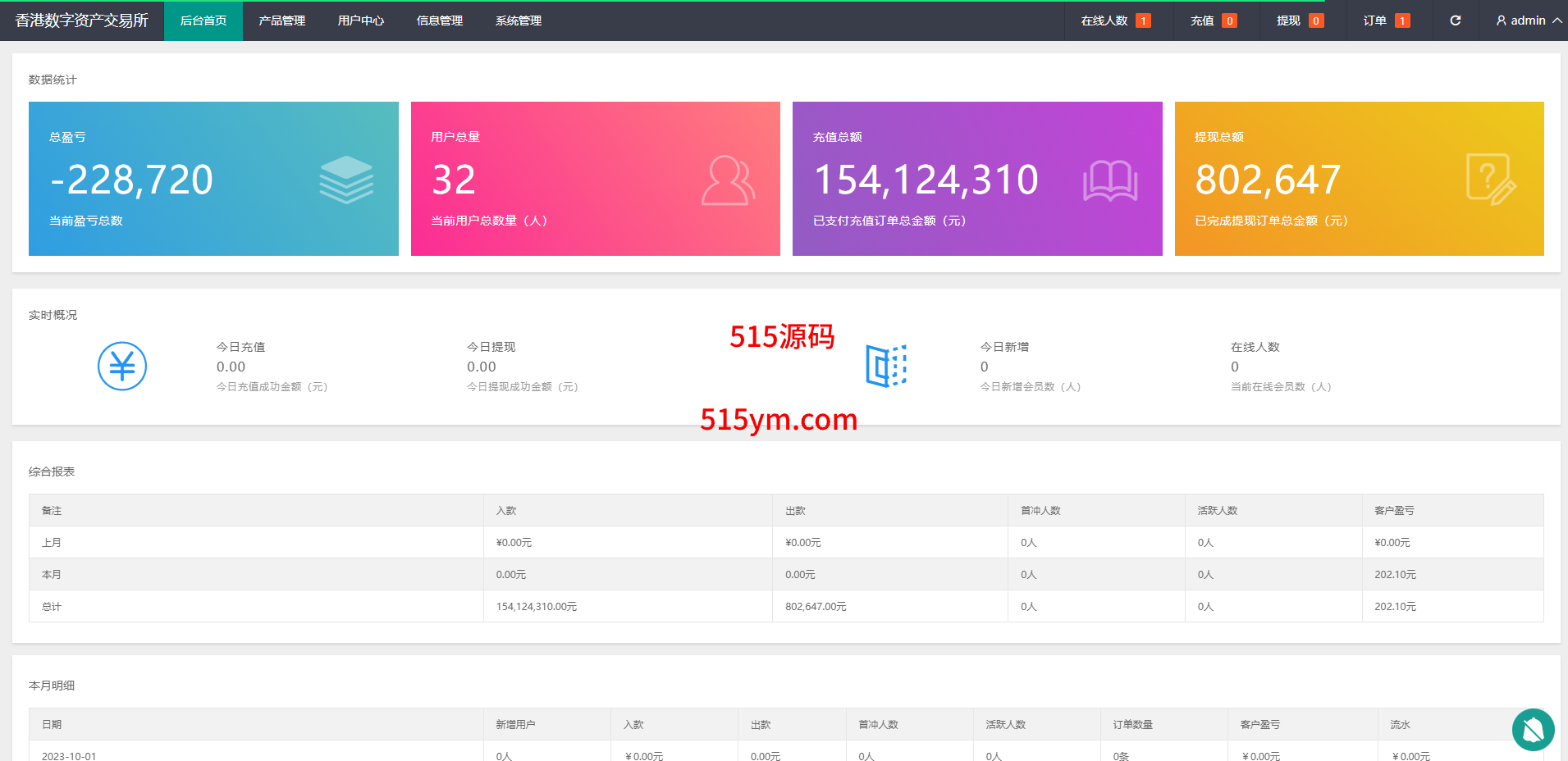Click the layers icon on profit card

[x=346, y=180]
